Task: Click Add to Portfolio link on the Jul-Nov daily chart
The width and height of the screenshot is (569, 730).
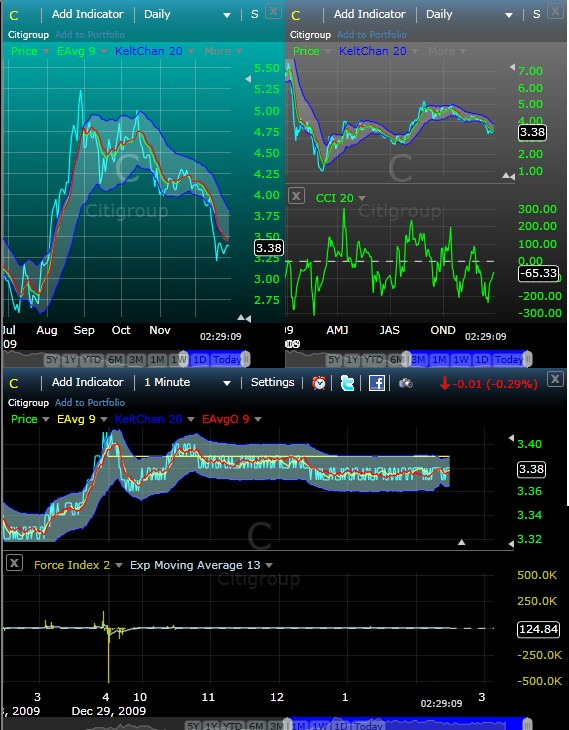Action: [90, 34]
